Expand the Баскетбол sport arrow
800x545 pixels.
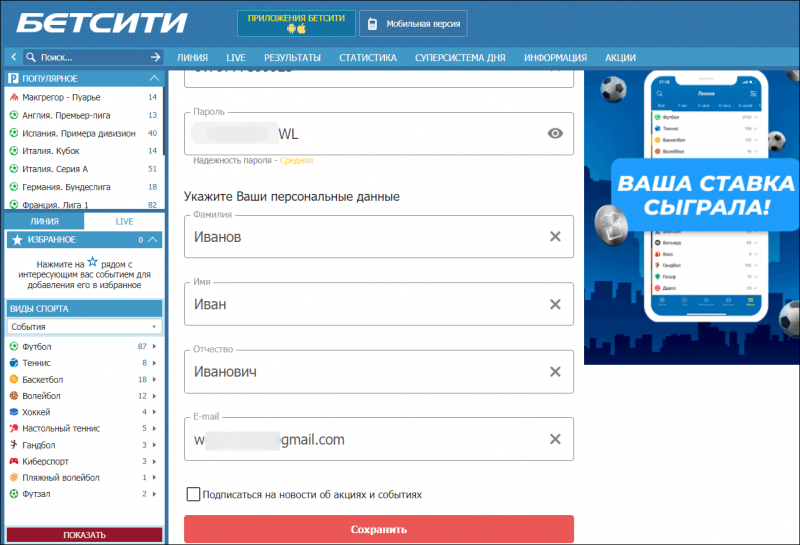click(x=154, y=379)
